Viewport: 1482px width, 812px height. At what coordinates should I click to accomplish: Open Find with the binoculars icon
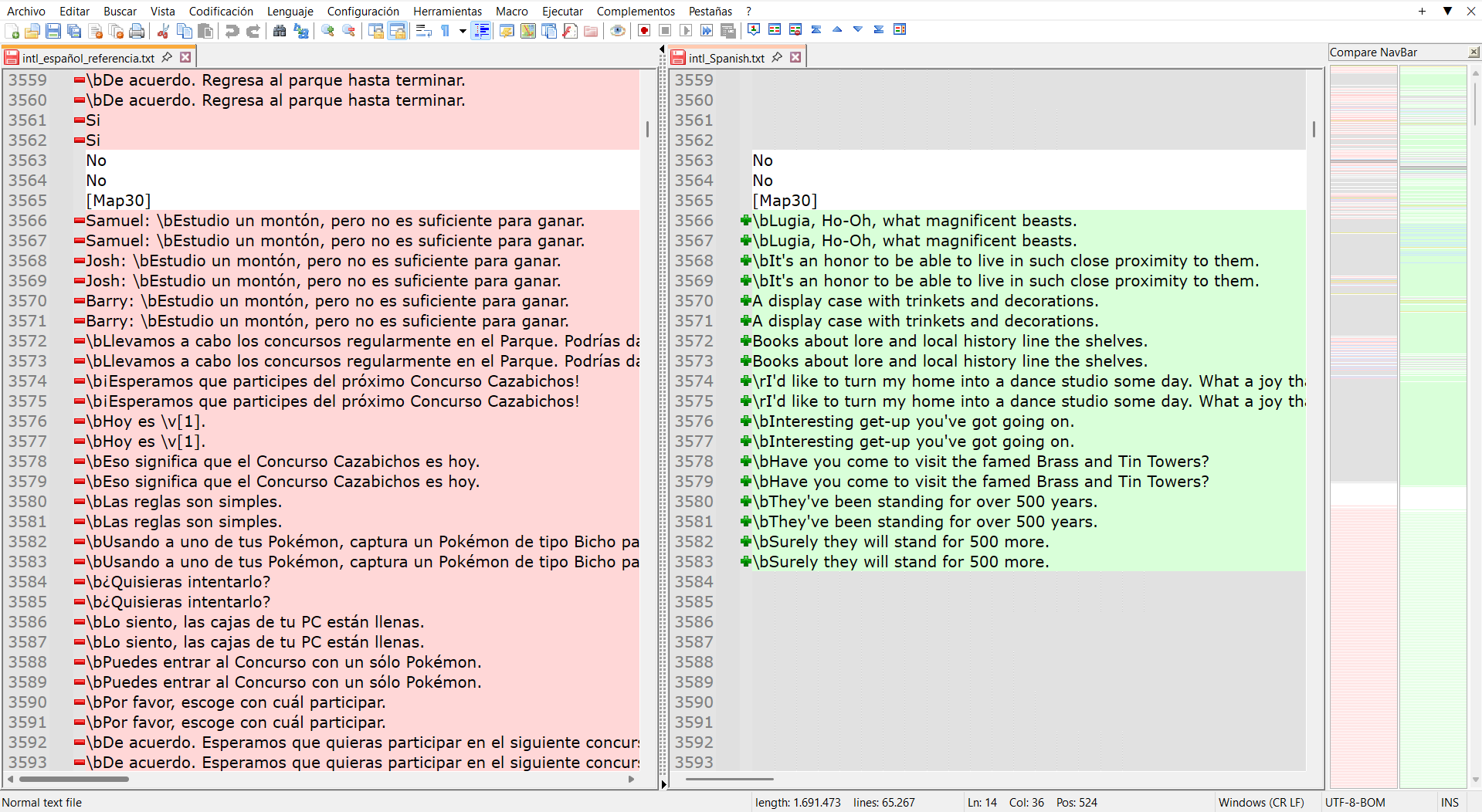point(280,31)
